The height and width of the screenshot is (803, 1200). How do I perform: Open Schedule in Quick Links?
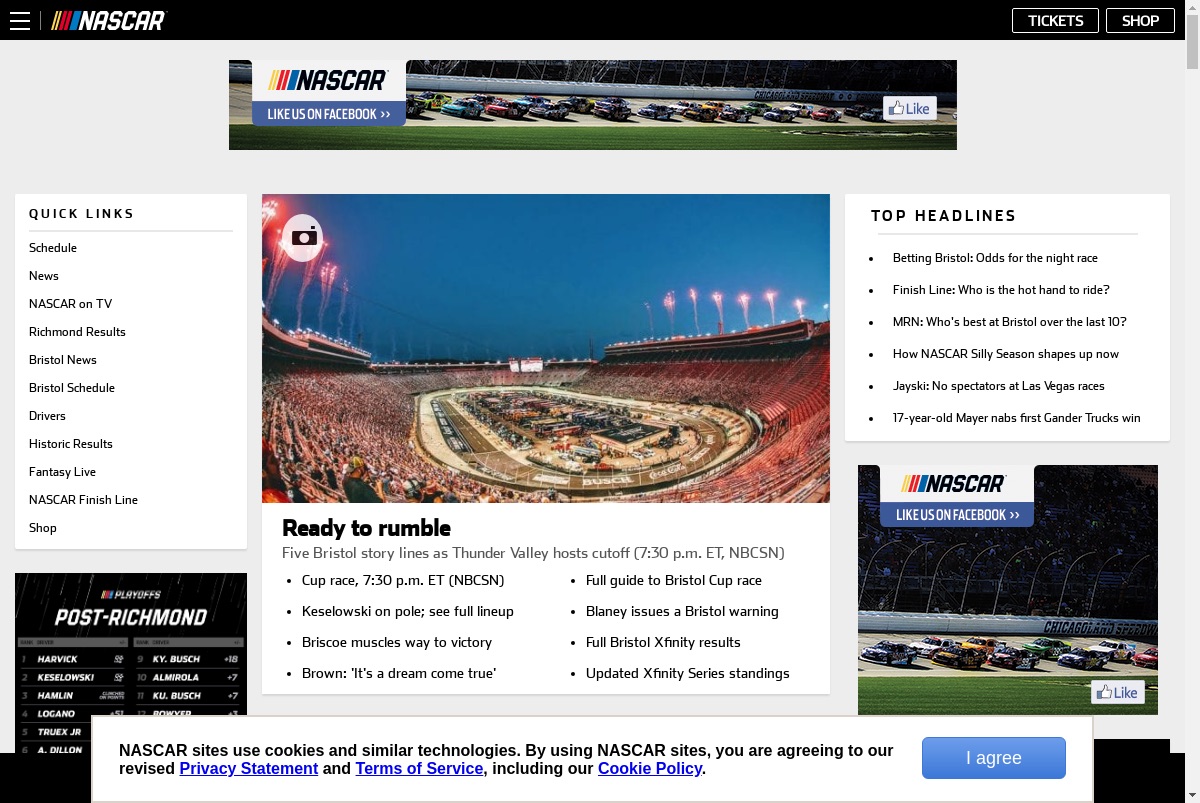pyautogui.click(x=53, y=248)
